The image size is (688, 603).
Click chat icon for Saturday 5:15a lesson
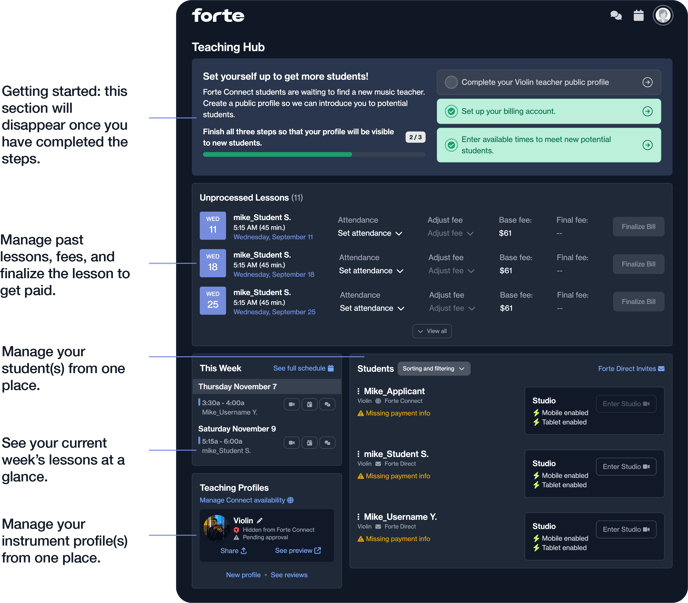[327, 442]
